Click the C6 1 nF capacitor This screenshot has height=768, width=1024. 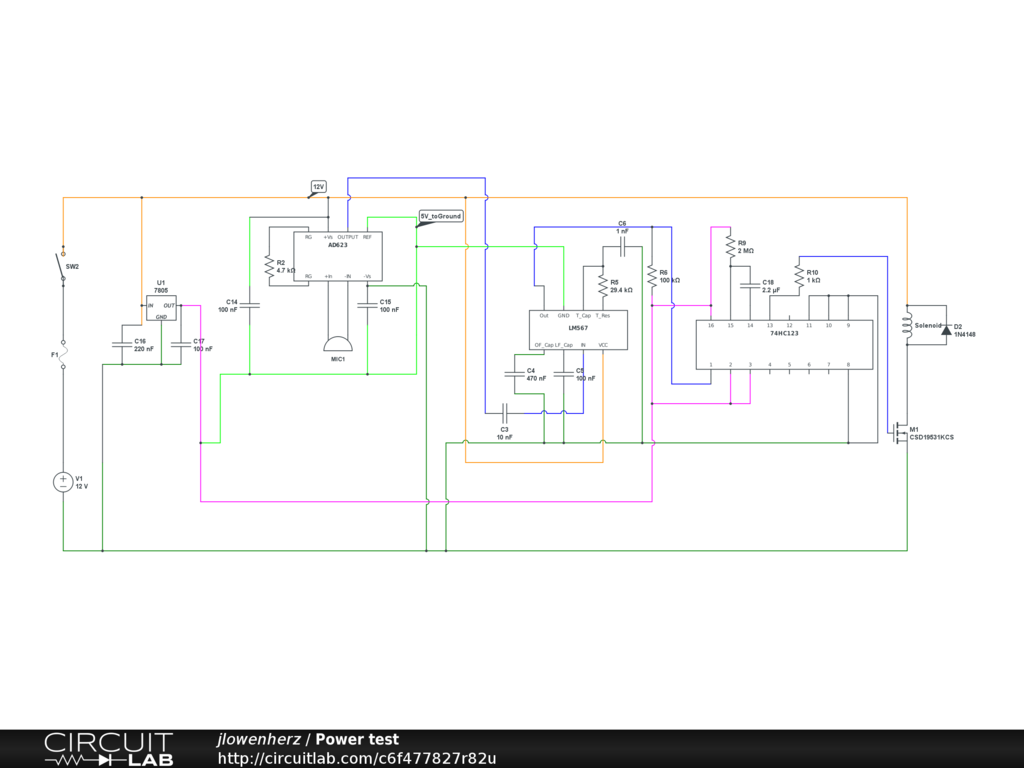coord(621,242)
